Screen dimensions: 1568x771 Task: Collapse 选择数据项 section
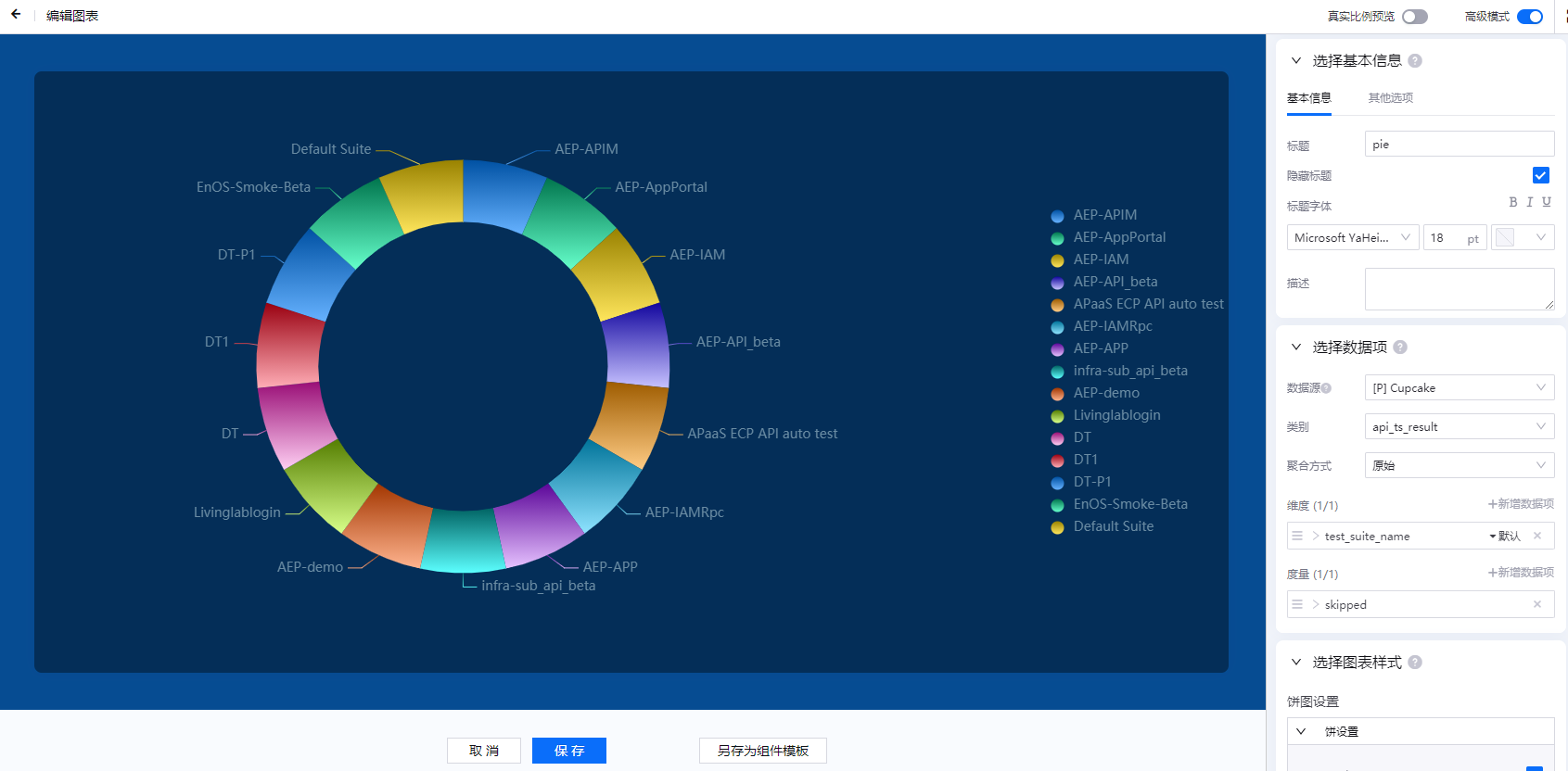[1296, 348]
